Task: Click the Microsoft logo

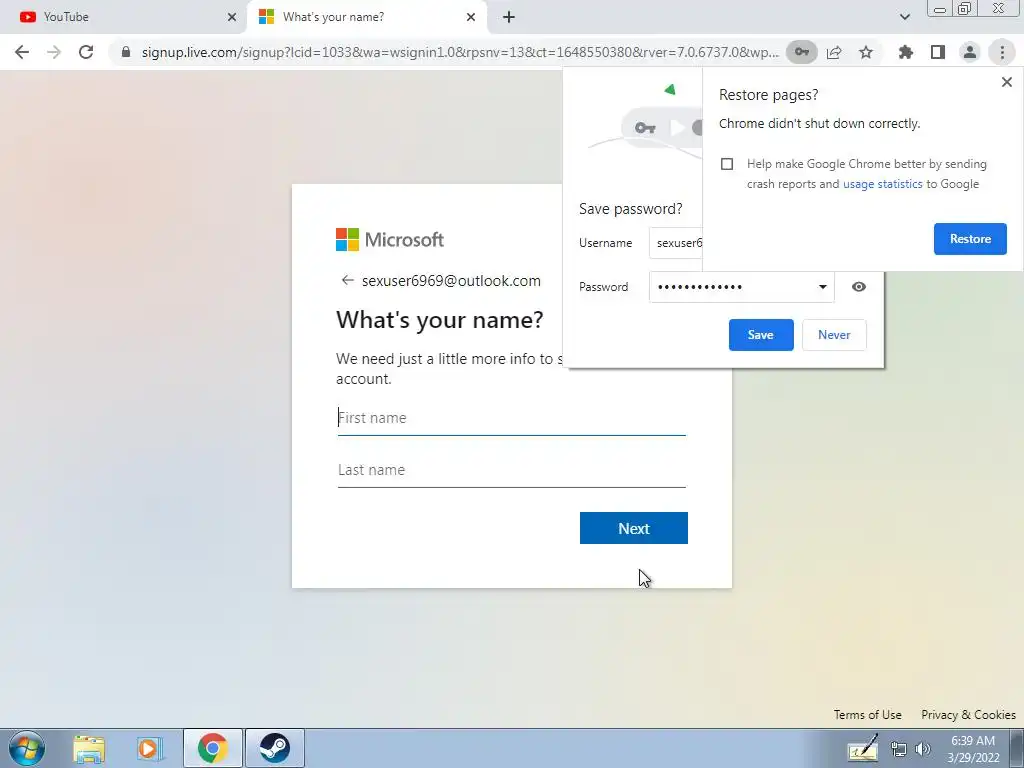Action: 390,240
